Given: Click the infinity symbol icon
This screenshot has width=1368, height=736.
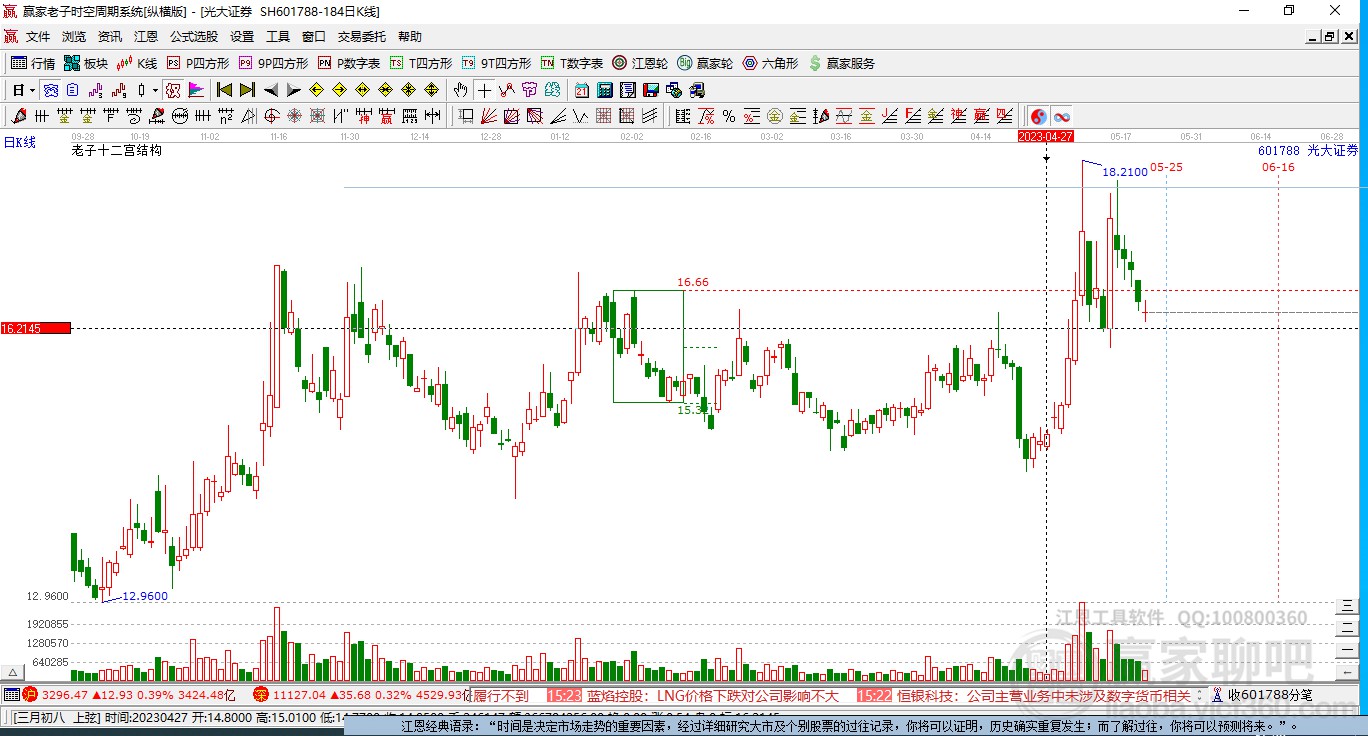Looking at the screenshot, I should [1061, 116].
